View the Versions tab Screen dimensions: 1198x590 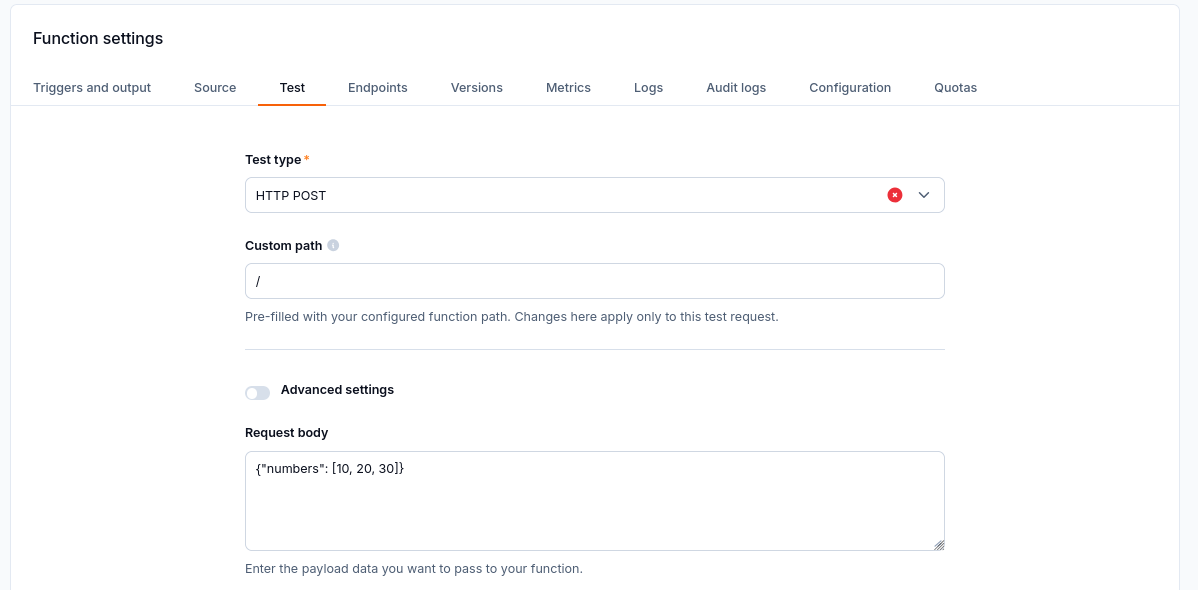(477, 87)
